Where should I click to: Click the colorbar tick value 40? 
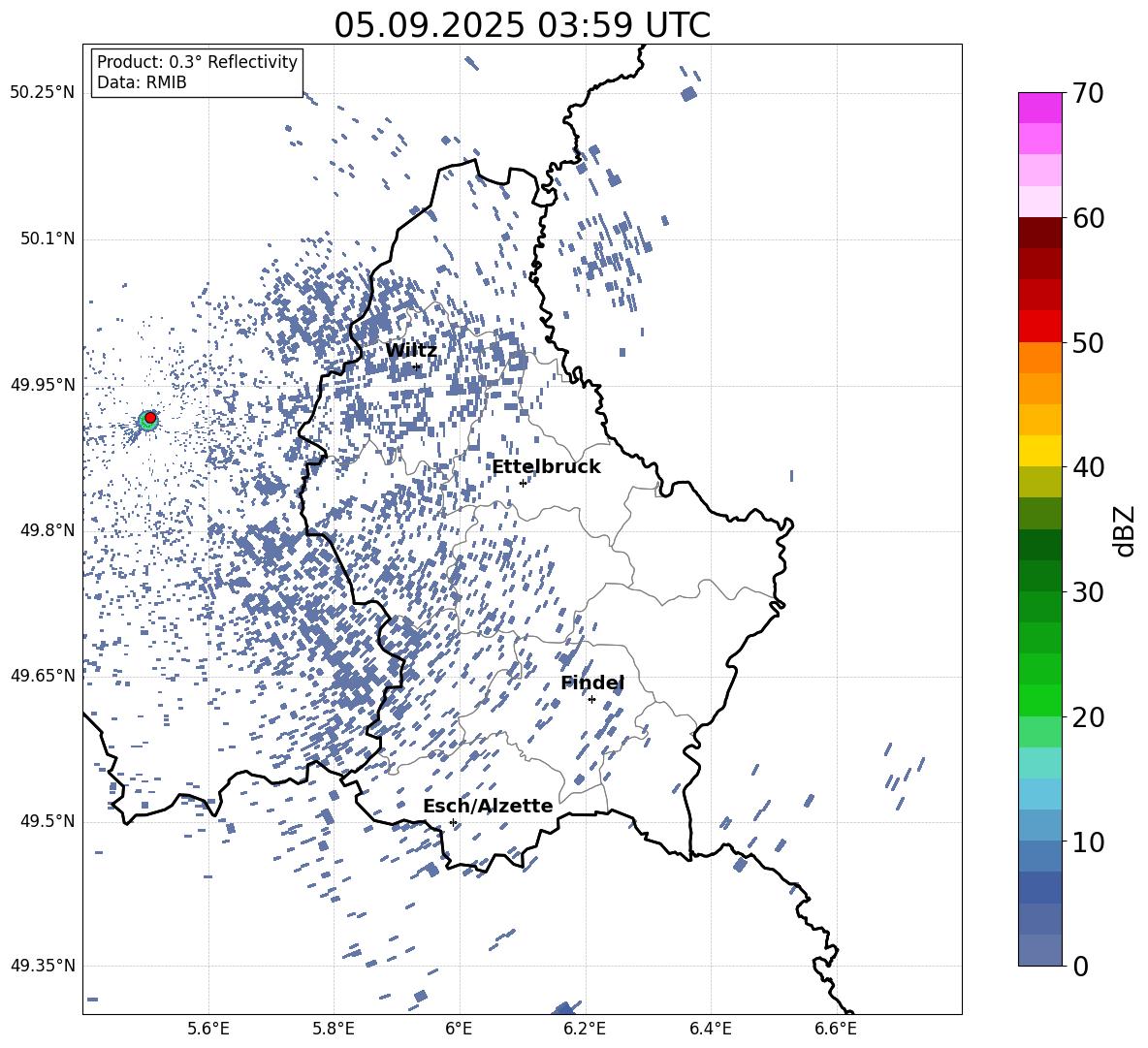1088,467
